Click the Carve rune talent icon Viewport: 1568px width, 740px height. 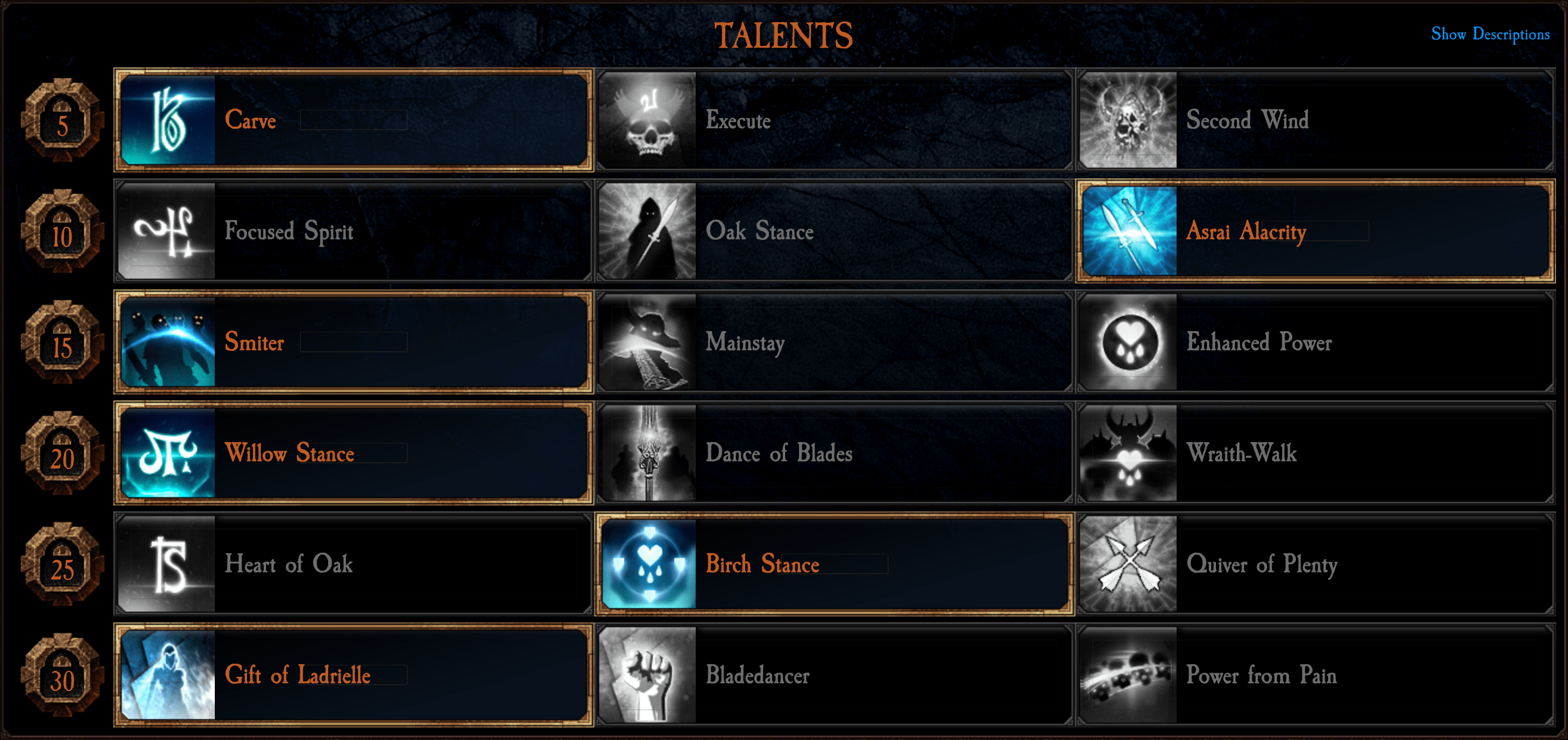tap(168, 120)
